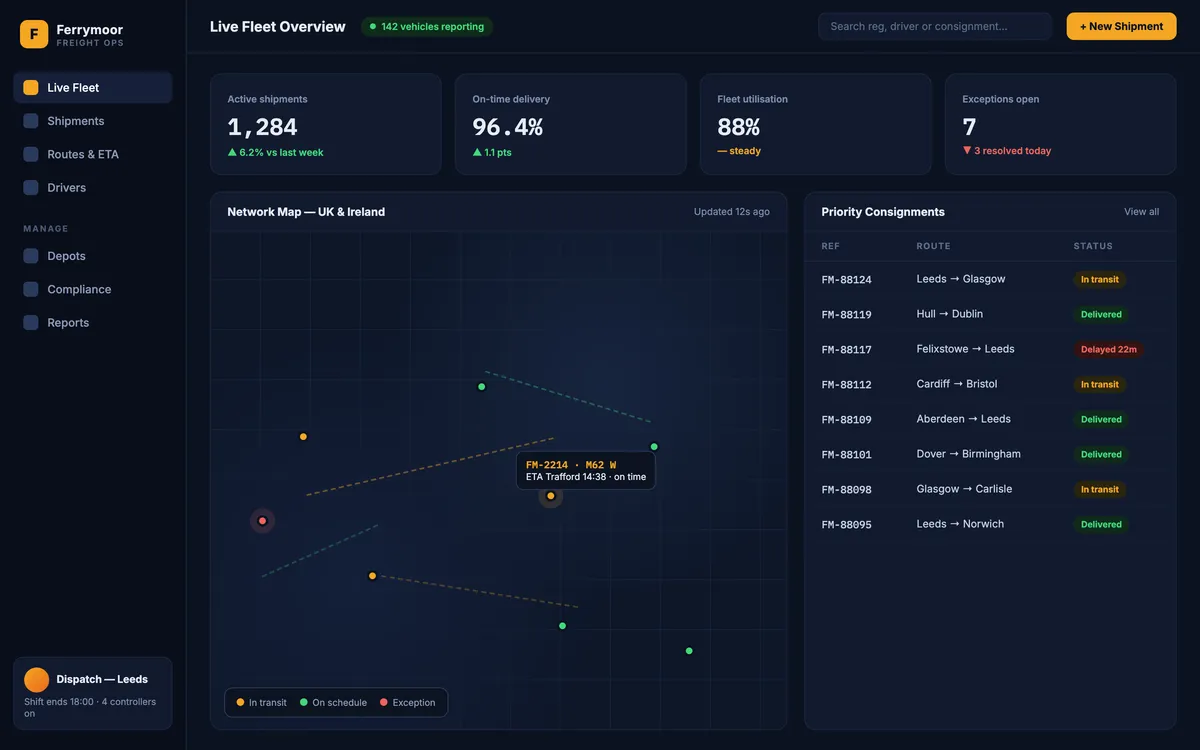
Task: Click the 142 vehicles reporting badge
Action: point(427,27)
